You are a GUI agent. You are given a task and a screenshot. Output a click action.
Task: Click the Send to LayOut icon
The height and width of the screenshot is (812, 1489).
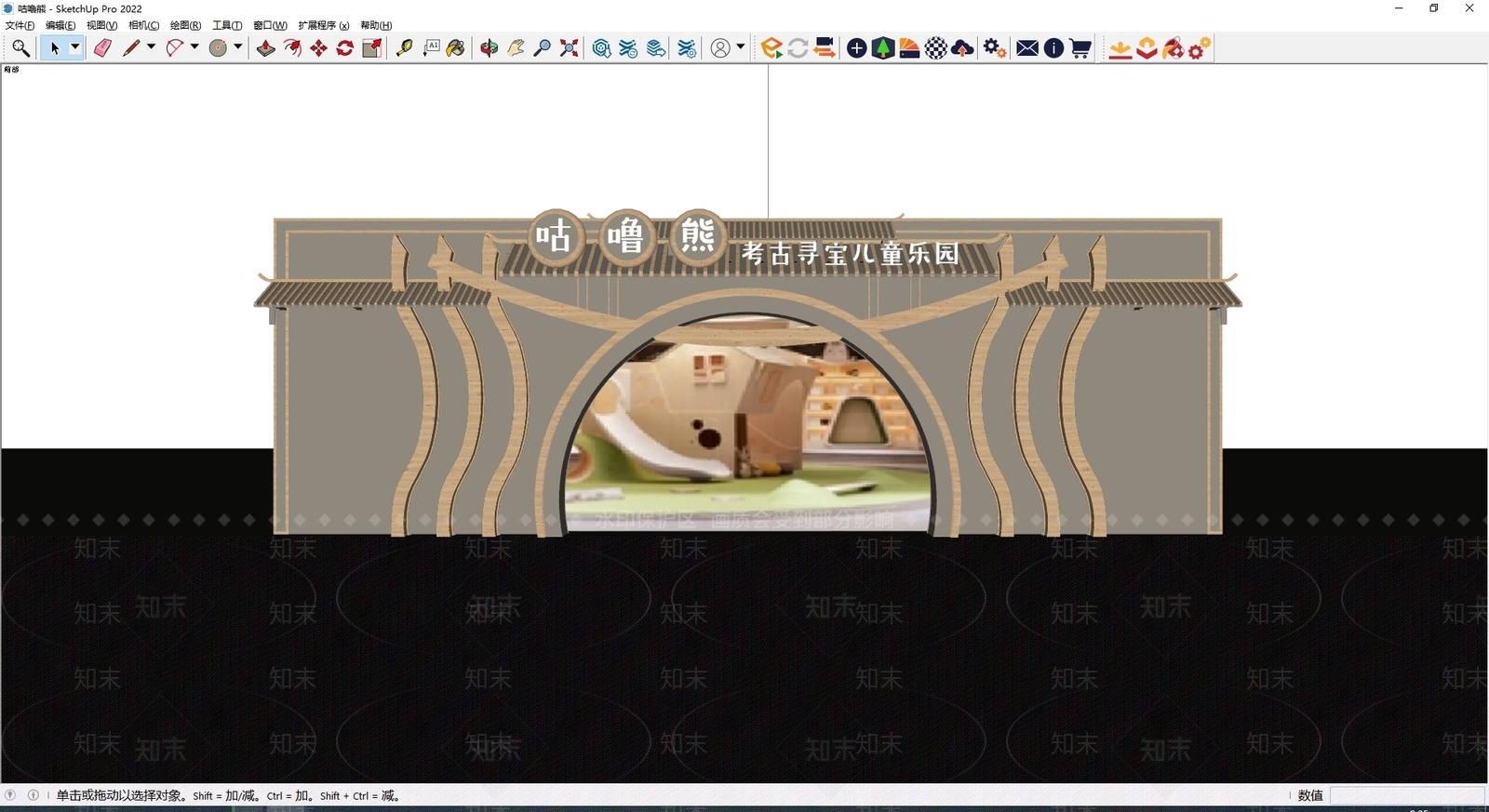click(x=656, y=48)
